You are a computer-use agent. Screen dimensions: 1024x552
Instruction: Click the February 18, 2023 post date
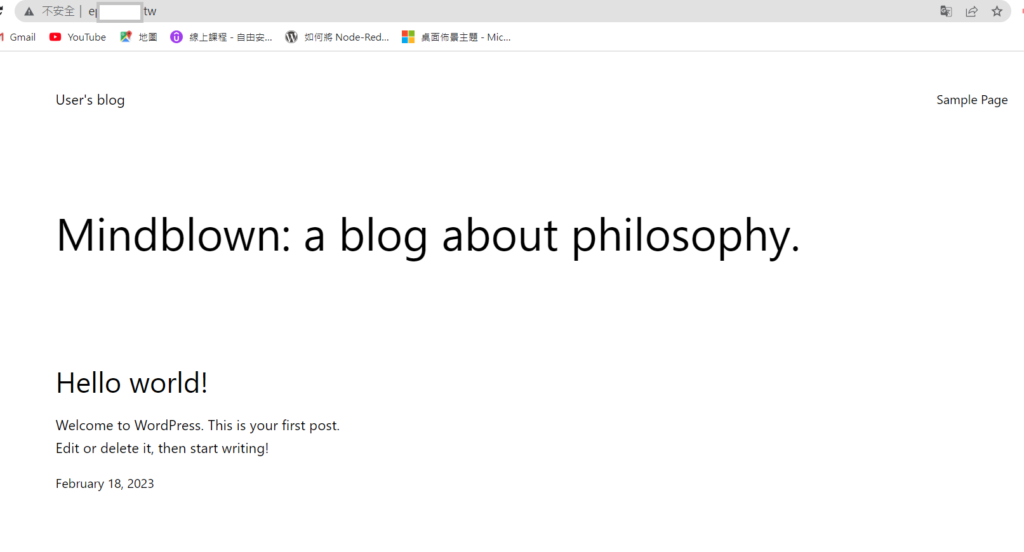point(105,484)
